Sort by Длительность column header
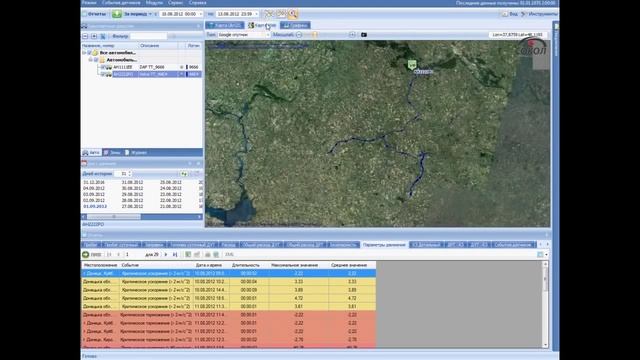 point(246,265)
